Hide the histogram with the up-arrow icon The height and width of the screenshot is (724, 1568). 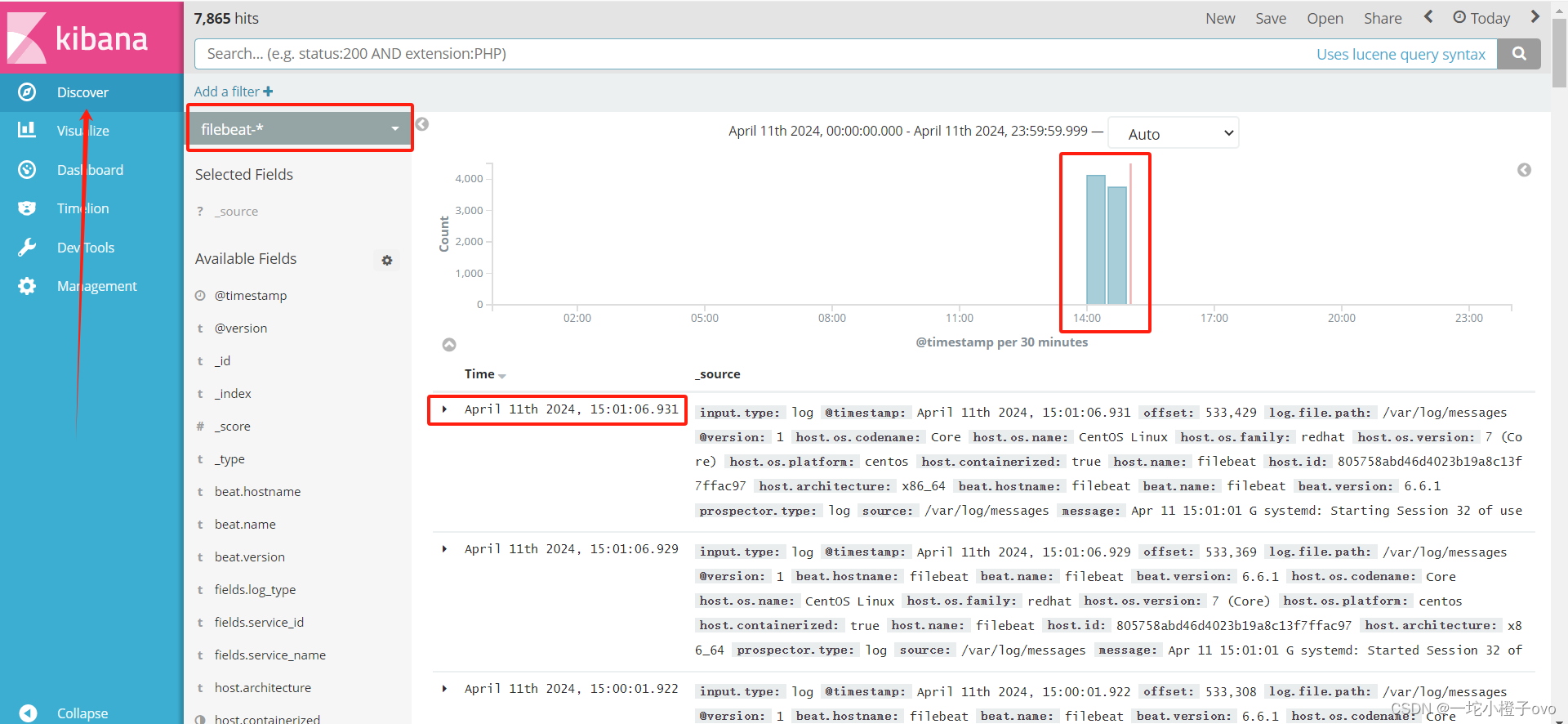coord(449,345)
